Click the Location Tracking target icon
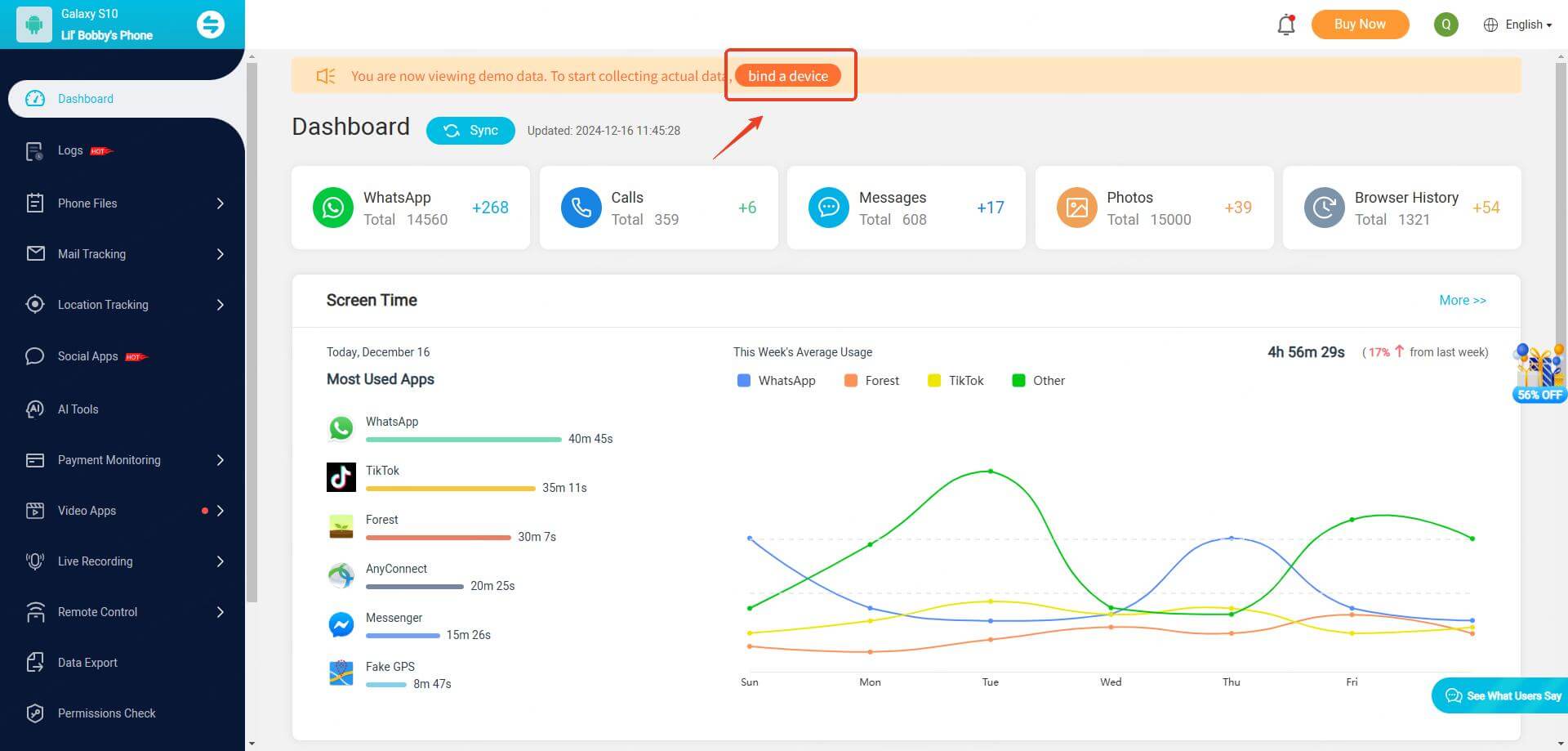The width and height of the screenshot is (1568, 751). (35, 305)
